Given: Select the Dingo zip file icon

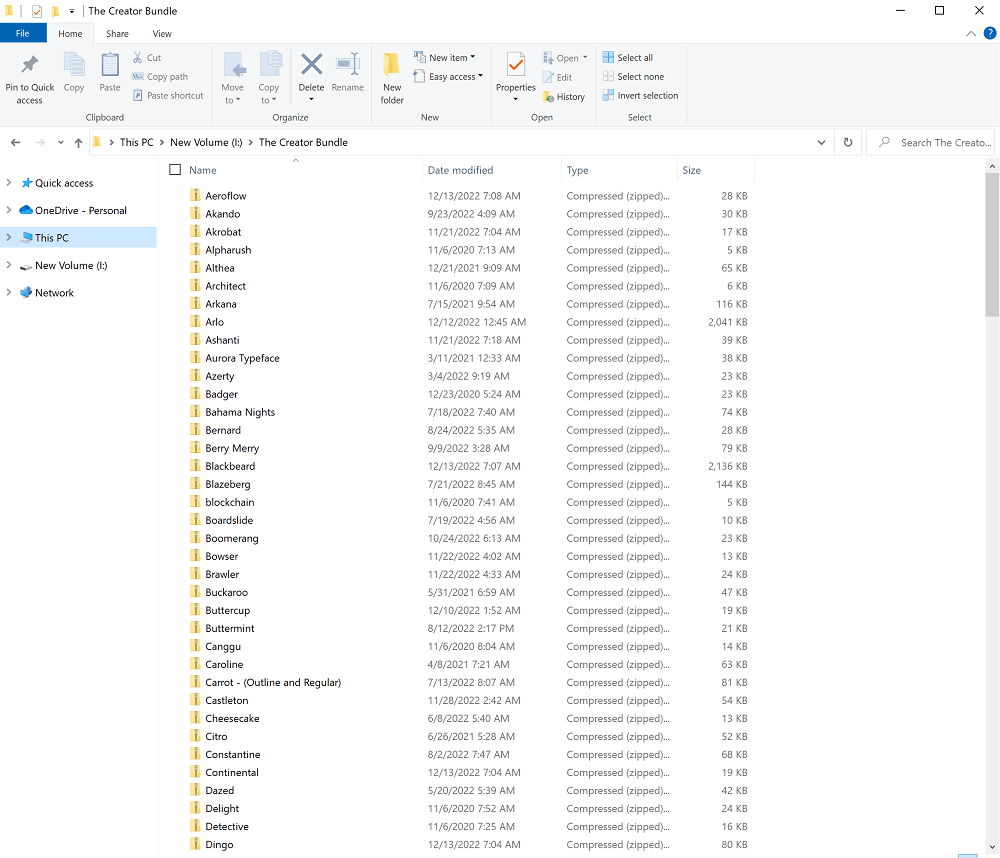Looking at the screenshot, I should 195,844.
